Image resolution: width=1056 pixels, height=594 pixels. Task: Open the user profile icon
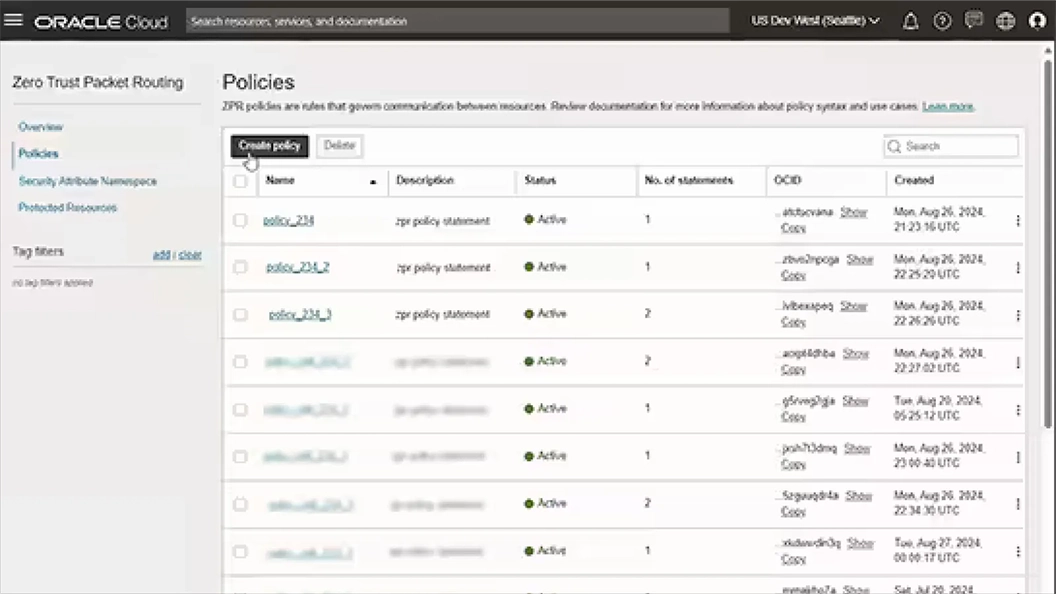point(1037,22)
